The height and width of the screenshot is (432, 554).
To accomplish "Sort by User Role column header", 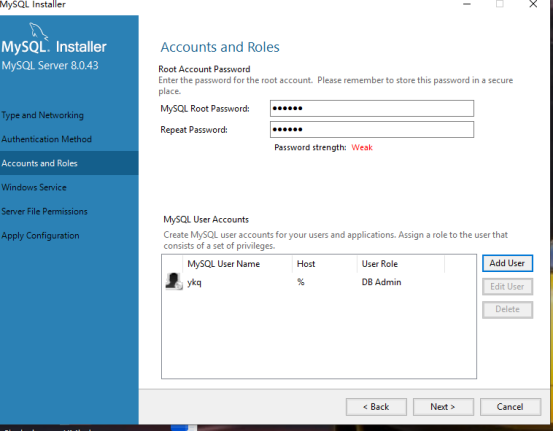I will pos(379,264).
